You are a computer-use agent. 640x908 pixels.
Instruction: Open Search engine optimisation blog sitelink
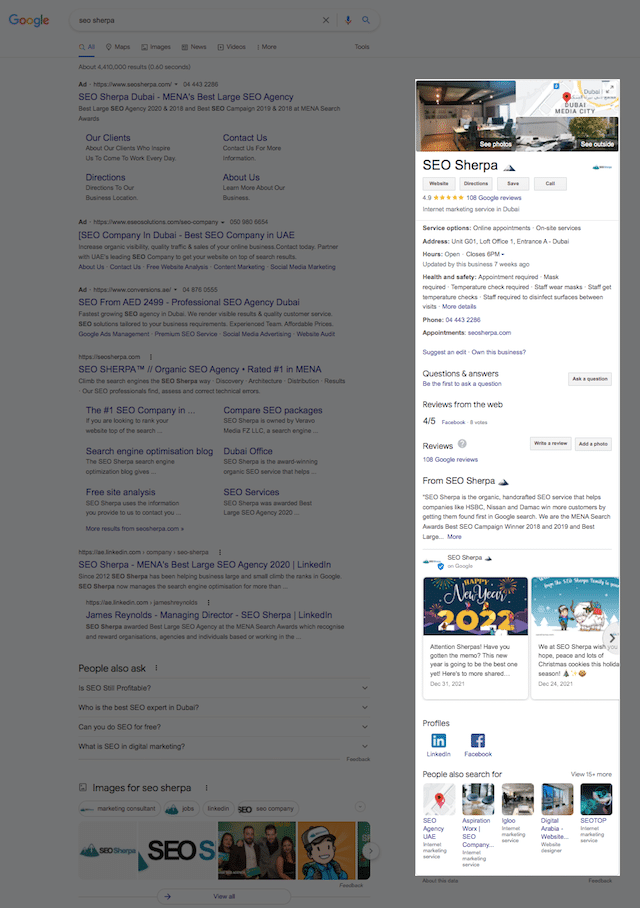[149, 451]
